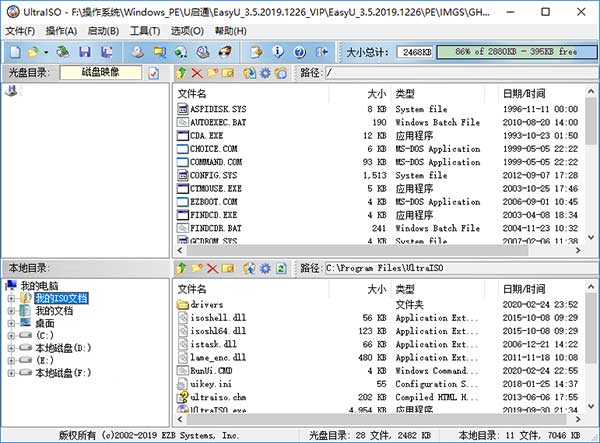Click Rename icon in local directory toolbar
This screenshot has height=443, width=600.
(228, 268)
